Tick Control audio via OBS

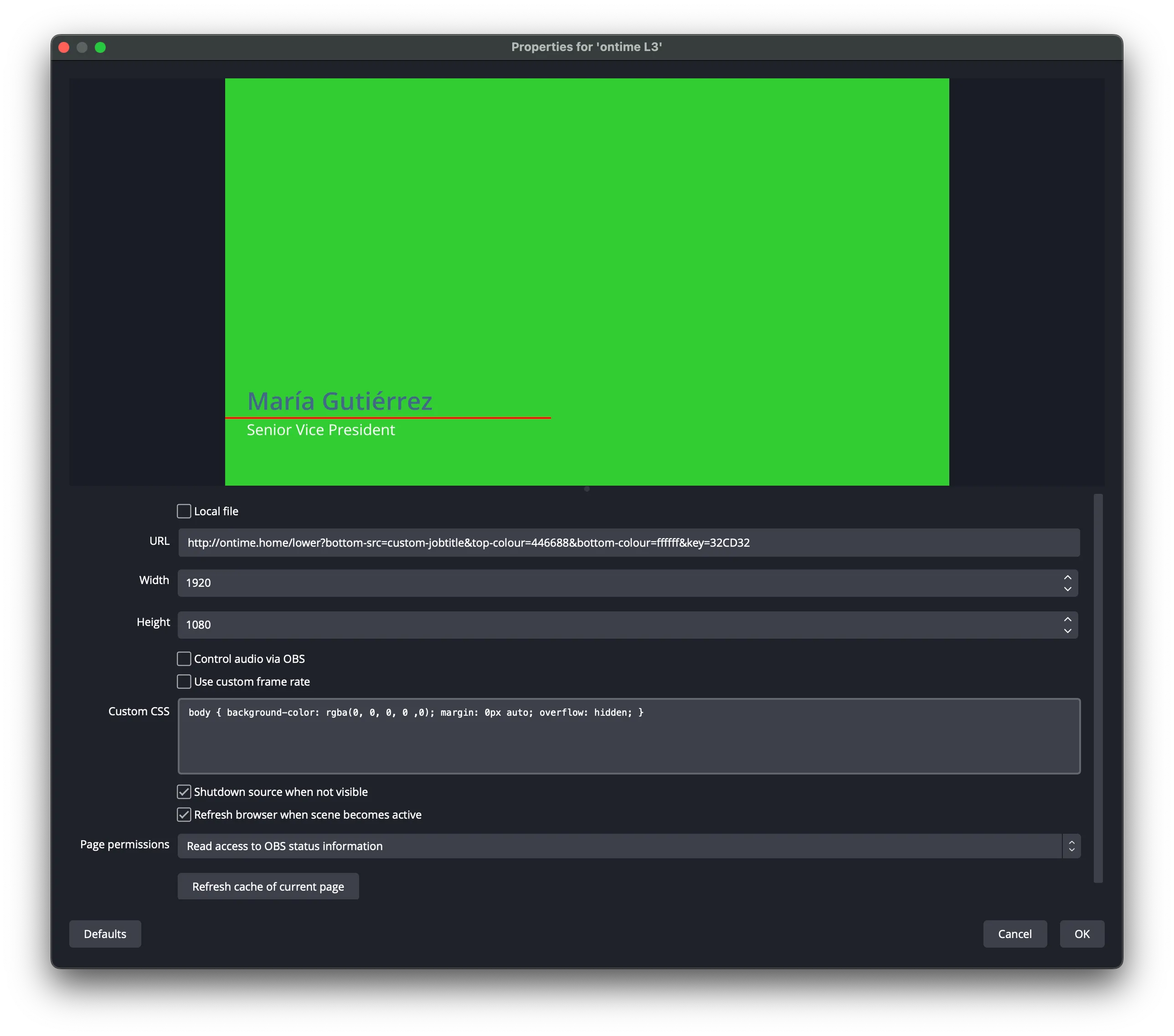point(184,659)
